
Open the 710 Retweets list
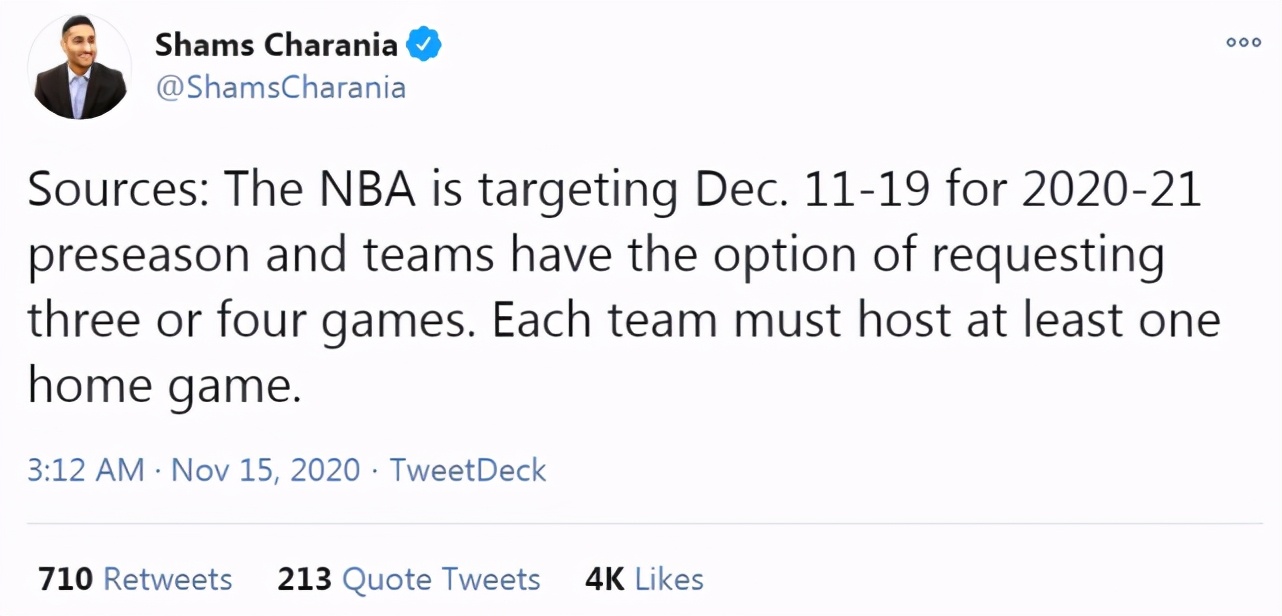134,579
